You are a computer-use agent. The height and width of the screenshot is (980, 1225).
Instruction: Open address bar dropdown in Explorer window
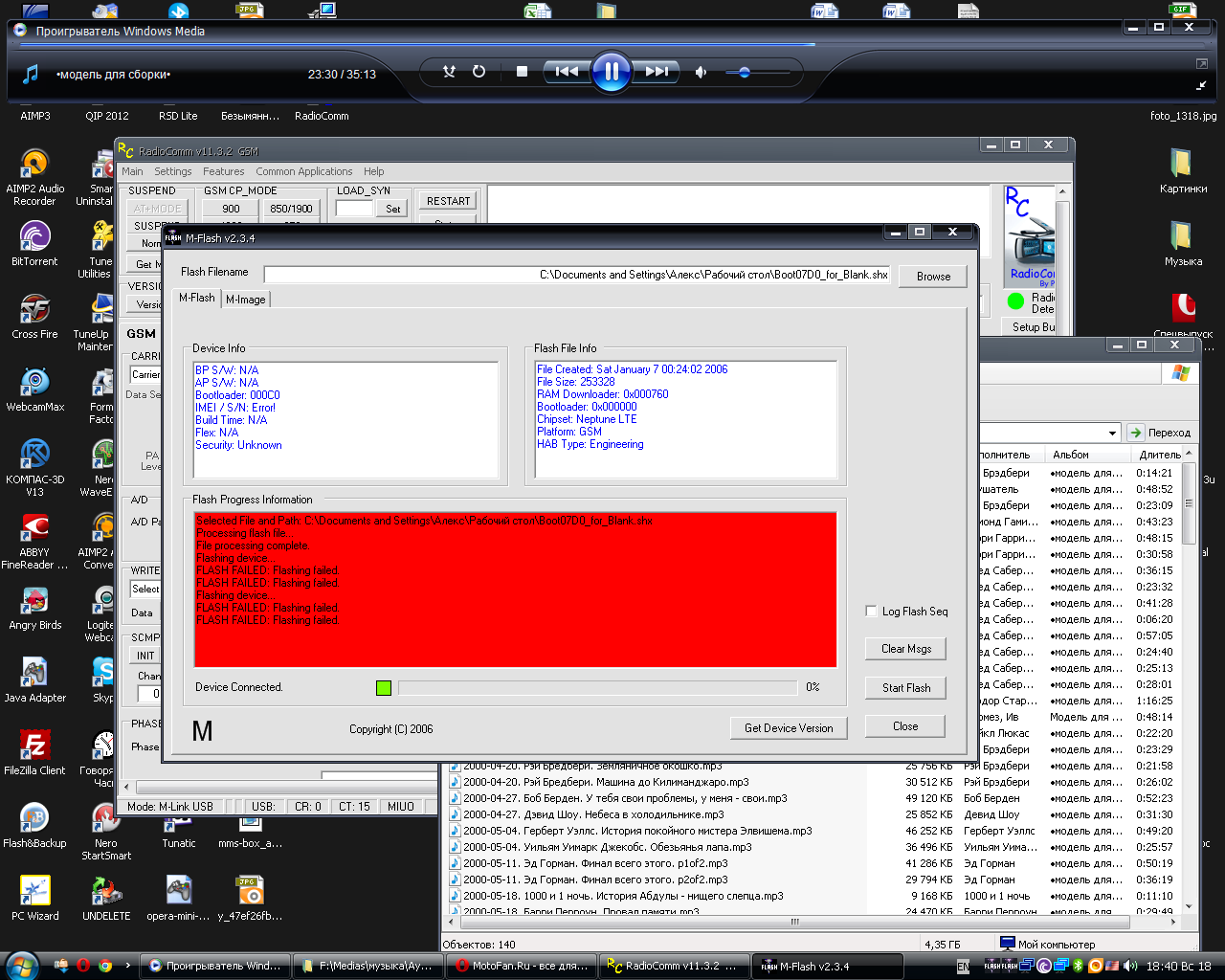tap(1112, 433)
